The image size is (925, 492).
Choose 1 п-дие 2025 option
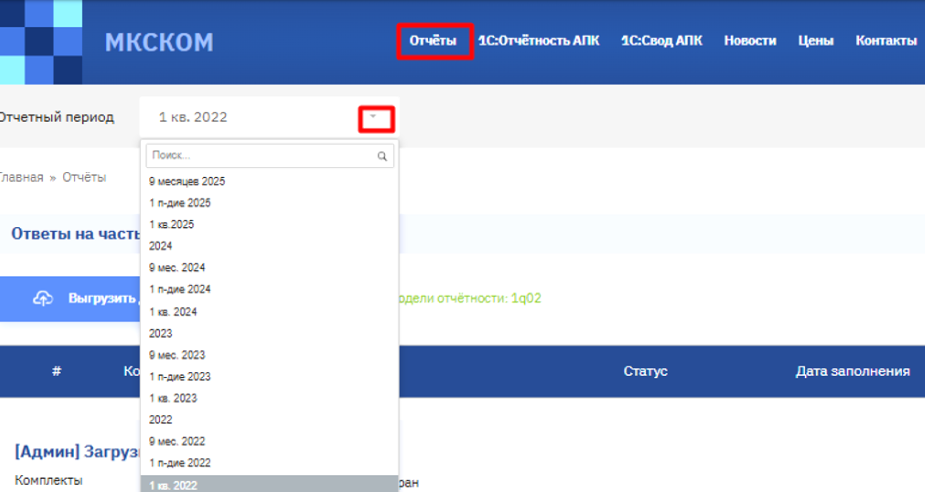[180, 203]
